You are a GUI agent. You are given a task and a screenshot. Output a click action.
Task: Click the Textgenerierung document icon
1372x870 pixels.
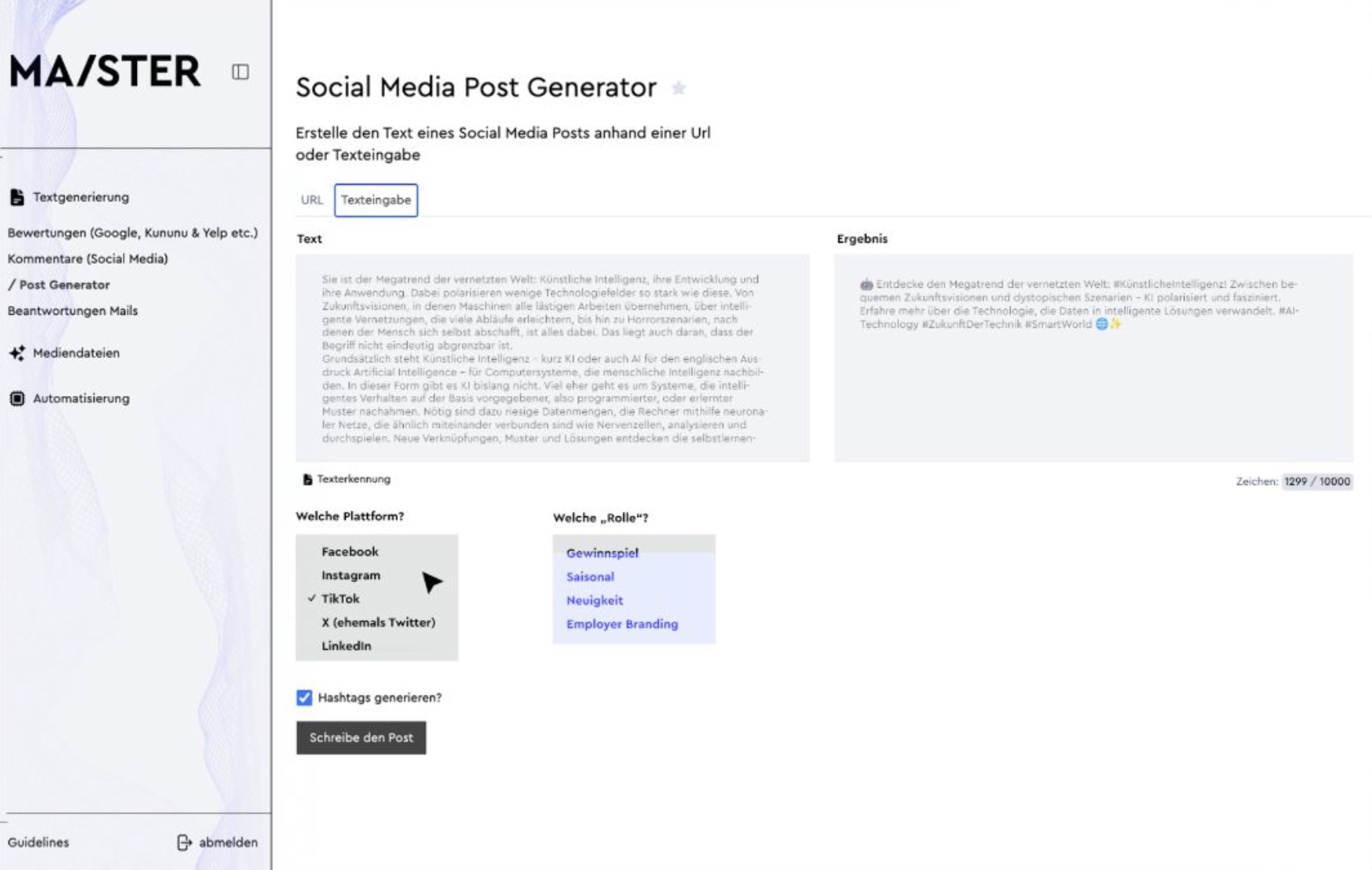pyautogui.click(x=17, y=197)
